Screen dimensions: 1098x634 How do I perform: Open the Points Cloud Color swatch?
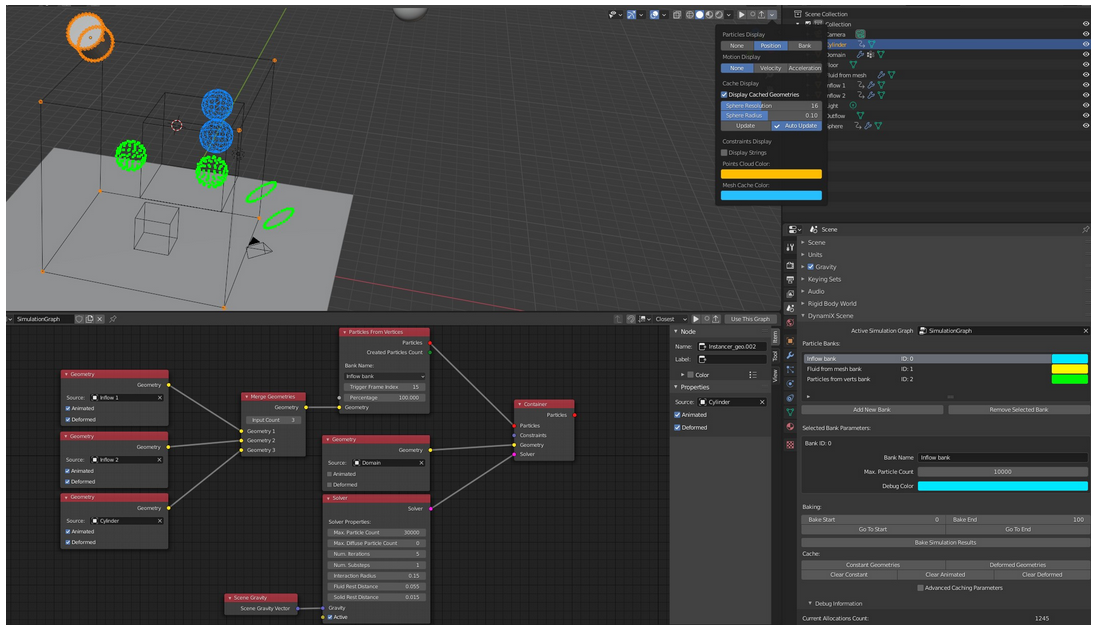(771, 174)
